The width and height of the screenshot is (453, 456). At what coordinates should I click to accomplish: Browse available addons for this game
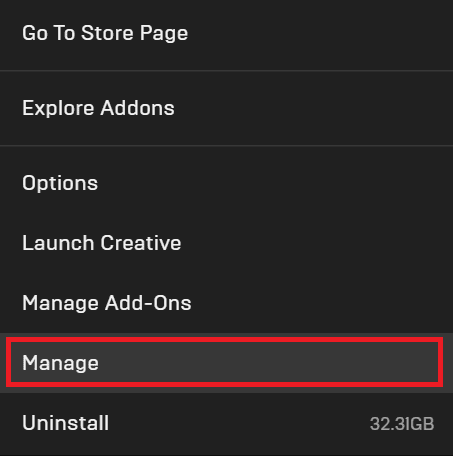(226, 108)
